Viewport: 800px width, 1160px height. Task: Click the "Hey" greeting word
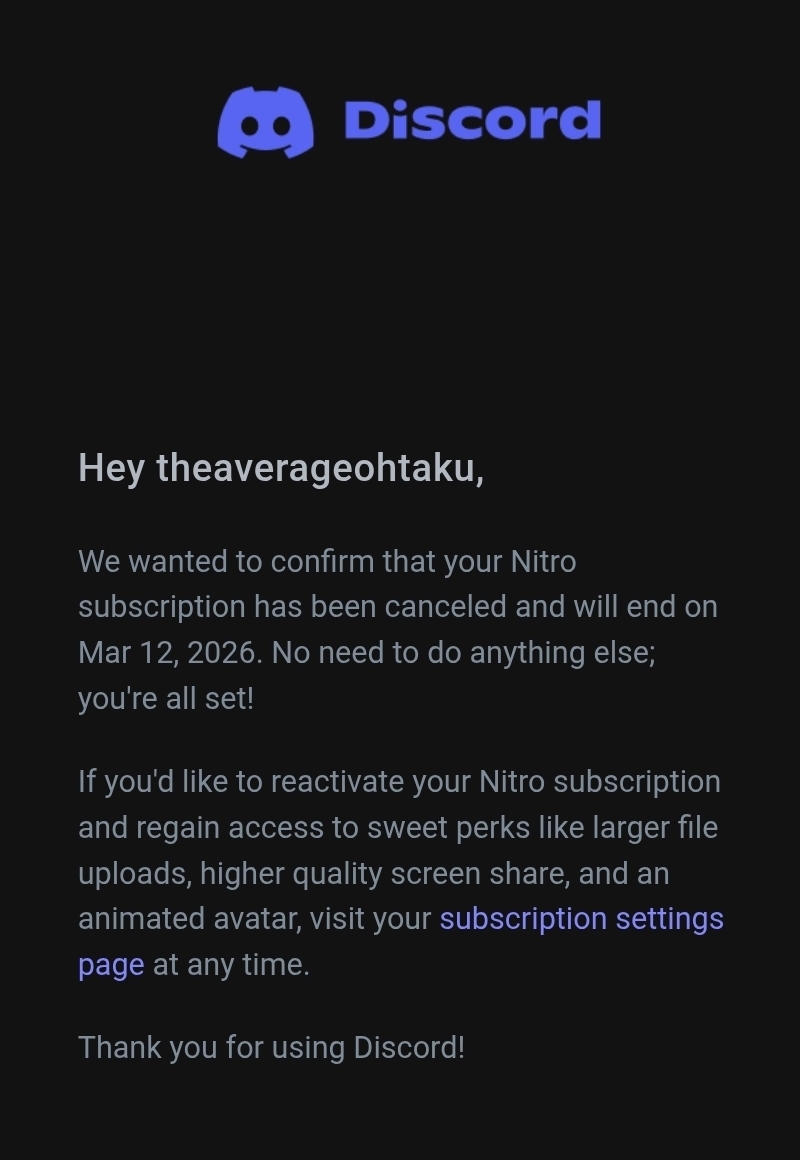tap(111, 468)
